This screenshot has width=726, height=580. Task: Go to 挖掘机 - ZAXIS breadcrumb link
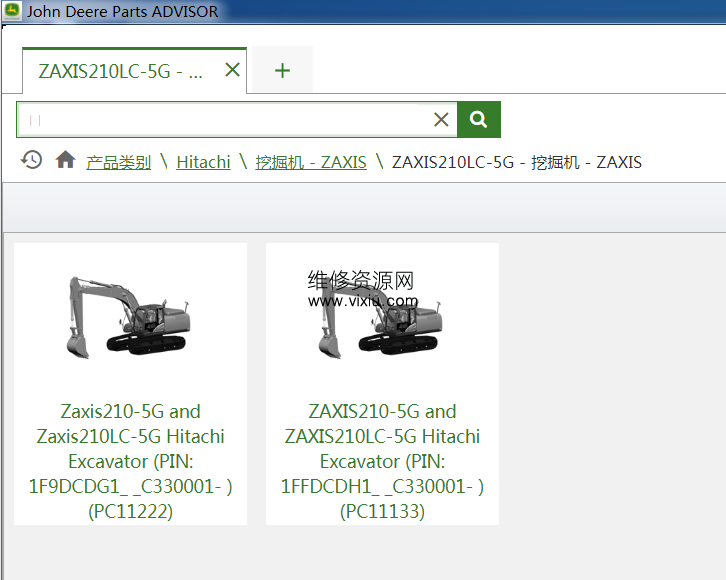[311, 162]
